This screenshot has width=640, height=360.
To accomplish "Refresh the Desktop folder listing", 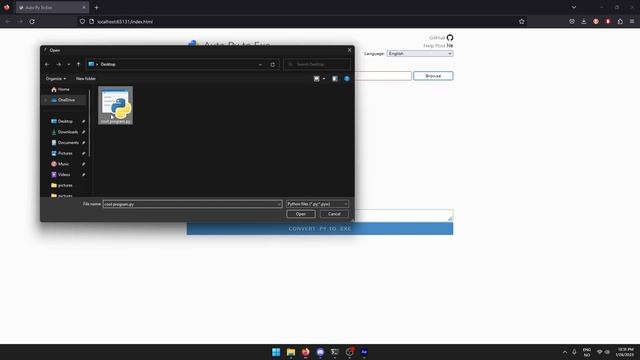I will click(273, 64).
